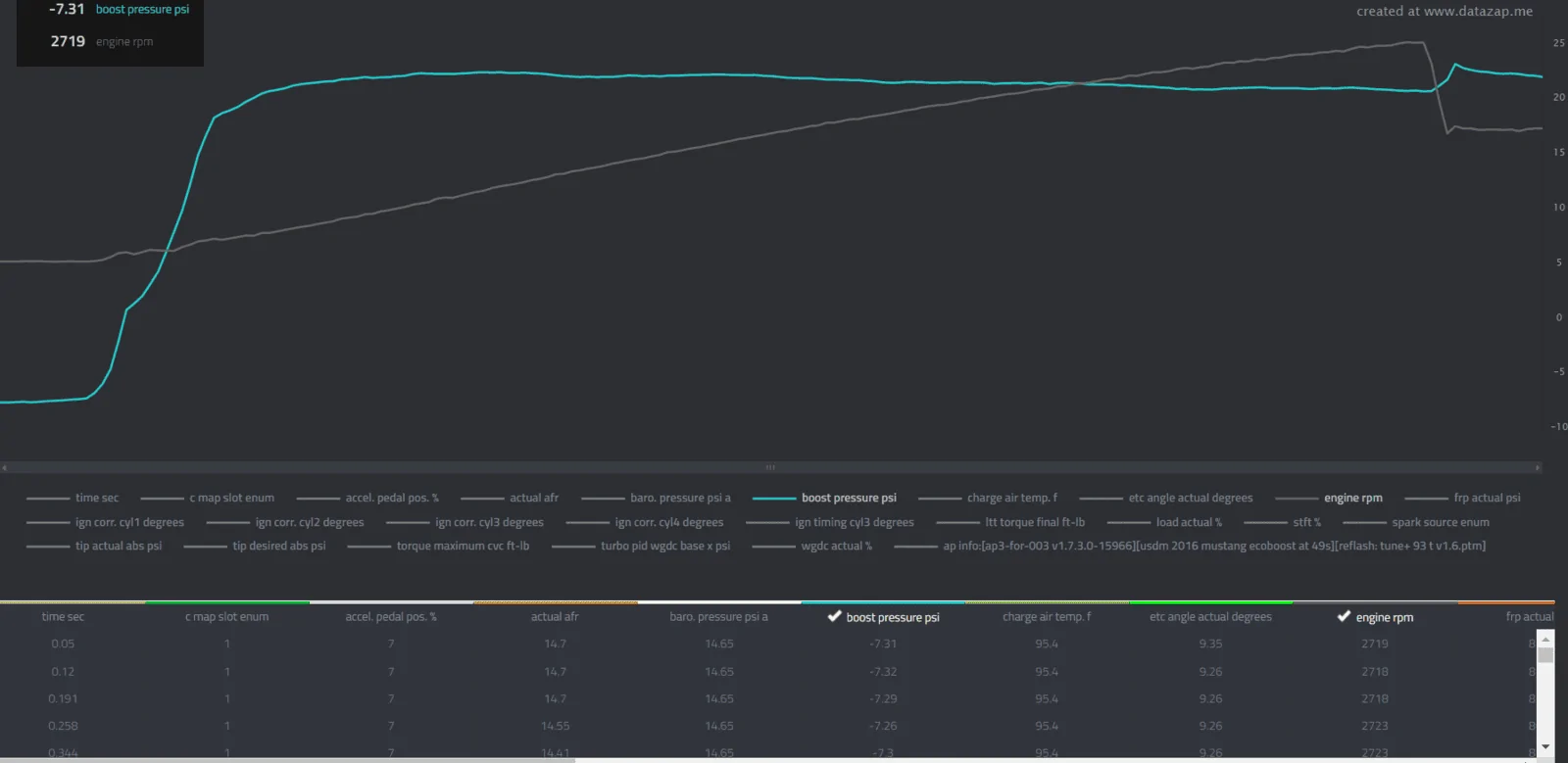
Task: Click the ap info legend entry
Action: pos(1190,546)
